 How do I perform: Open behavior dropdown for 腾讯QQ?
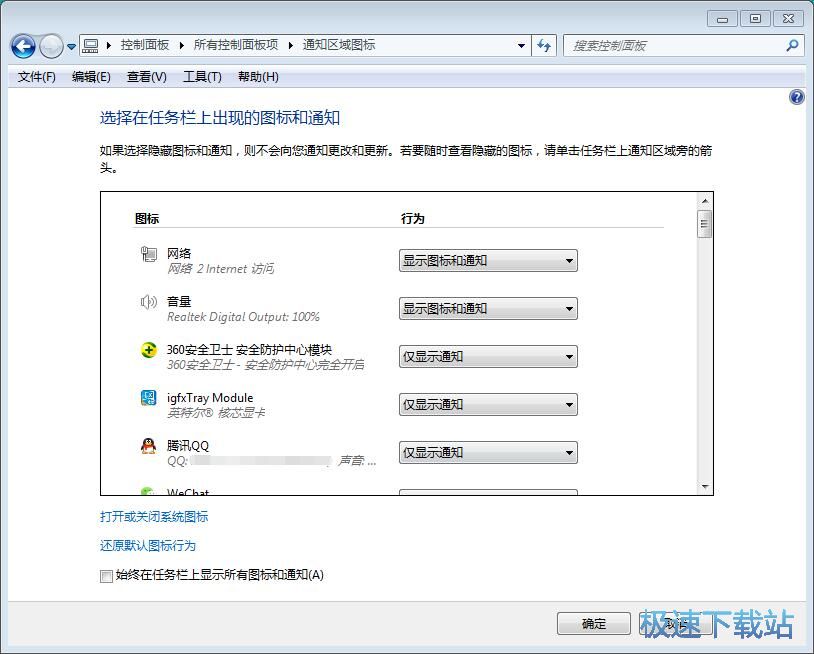point(488,453)
